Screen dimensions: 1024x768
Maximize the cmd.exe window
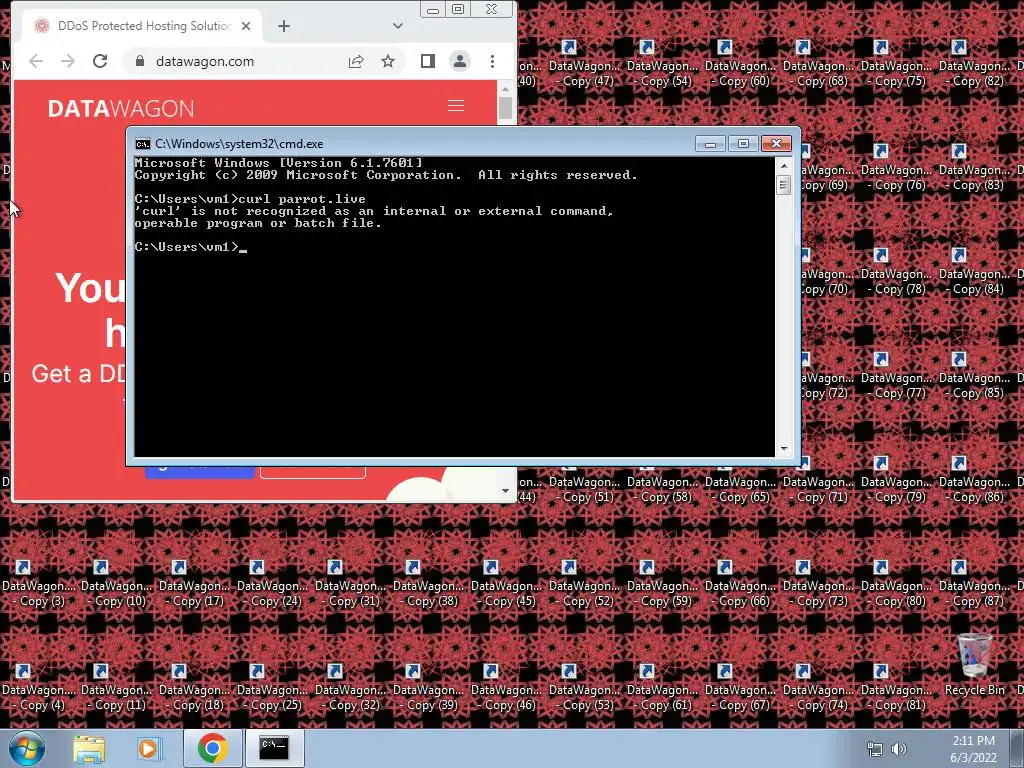point(743,144)
